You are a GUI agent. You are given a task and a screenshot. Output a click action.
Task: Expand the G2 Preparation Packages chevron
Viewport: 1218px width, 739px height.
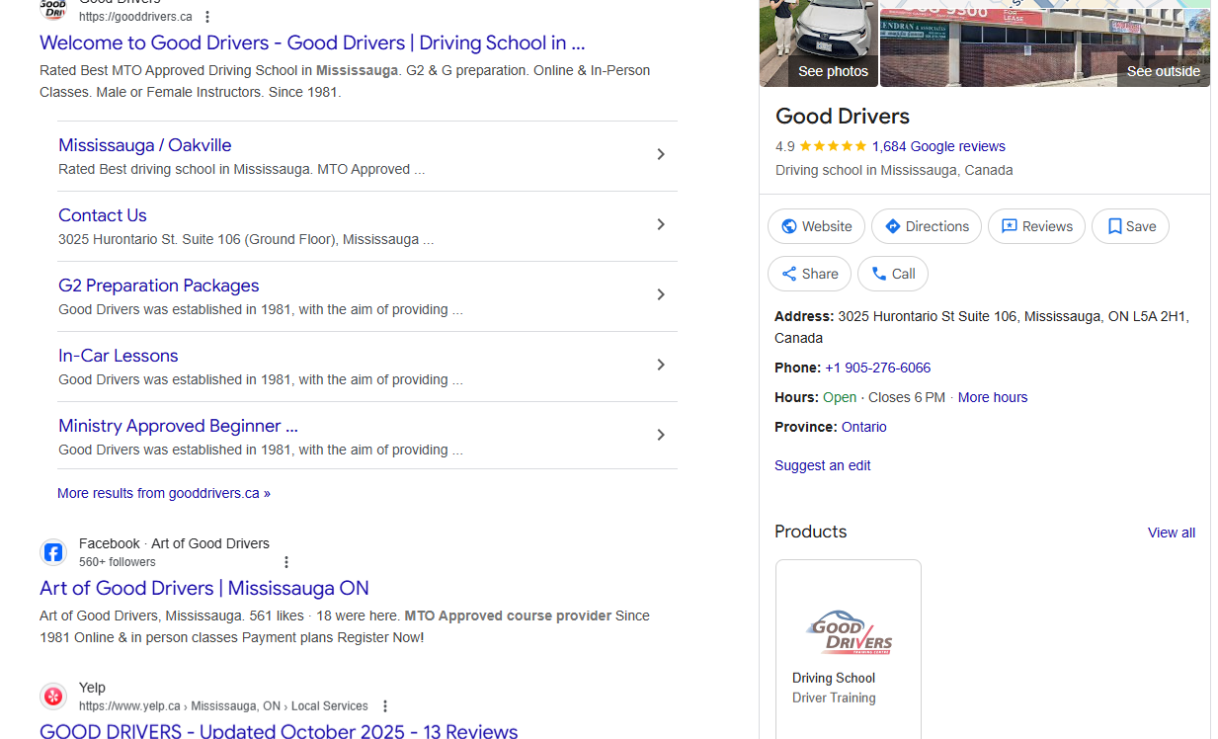[x=661, y=295]
